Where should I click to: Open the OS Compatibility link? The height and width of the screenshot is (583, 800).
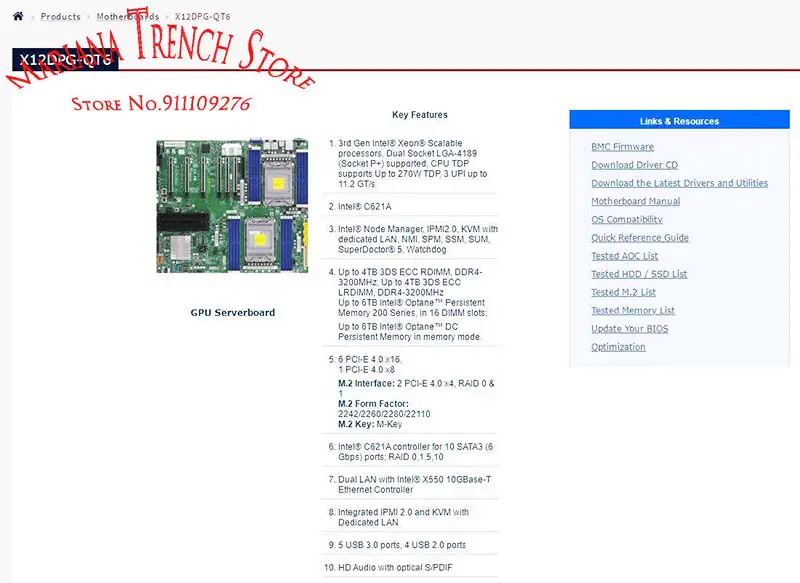coord(627,219)
